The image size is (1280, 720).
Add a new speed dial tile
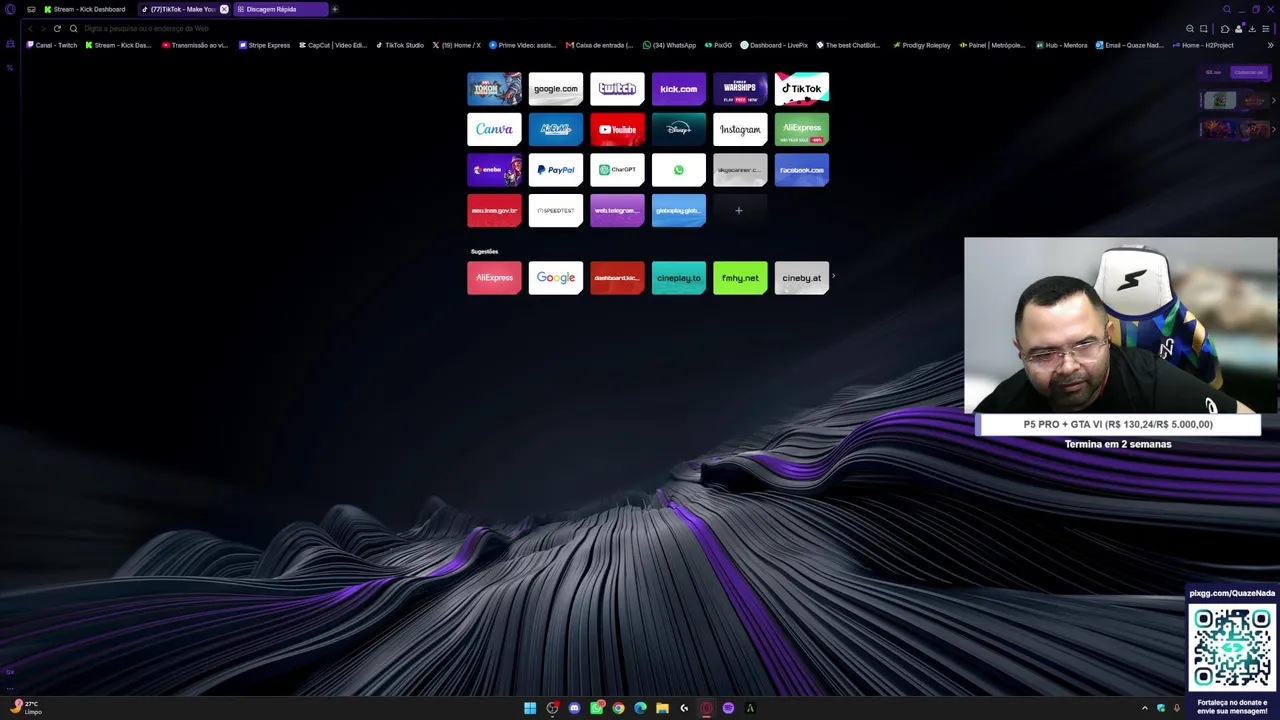coord(739,211)
